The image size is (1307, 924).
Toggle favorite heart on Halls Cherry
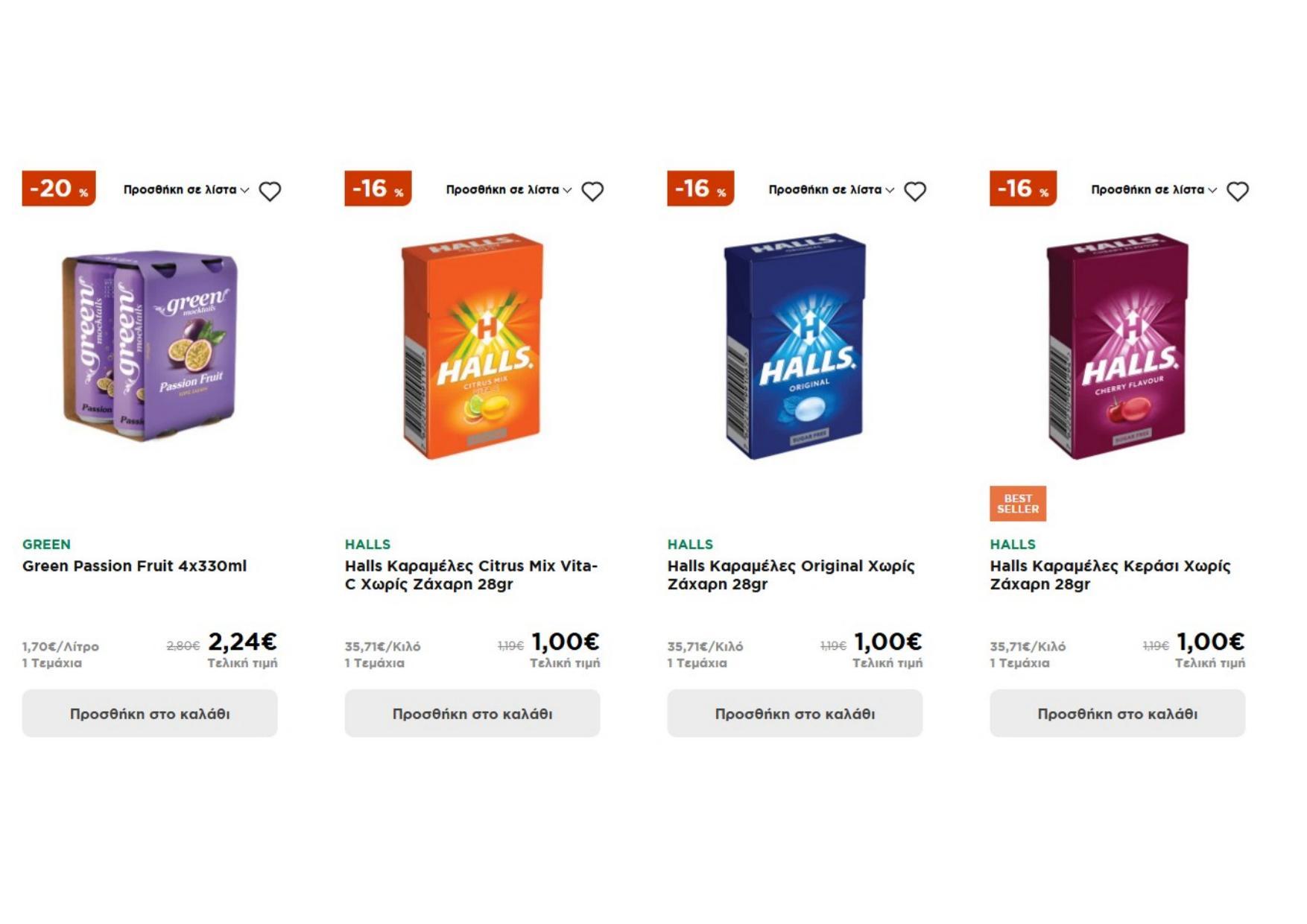click(x=1238, y=192)
